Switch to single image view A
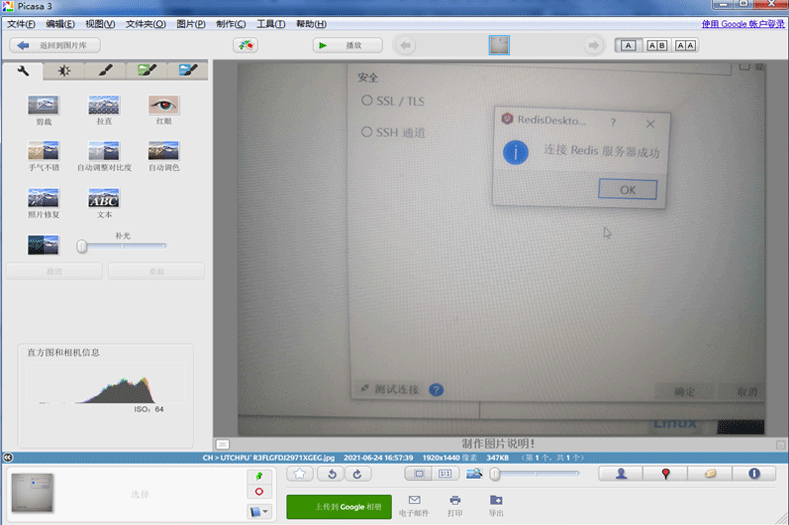789x525 pixels. [628, 45]
